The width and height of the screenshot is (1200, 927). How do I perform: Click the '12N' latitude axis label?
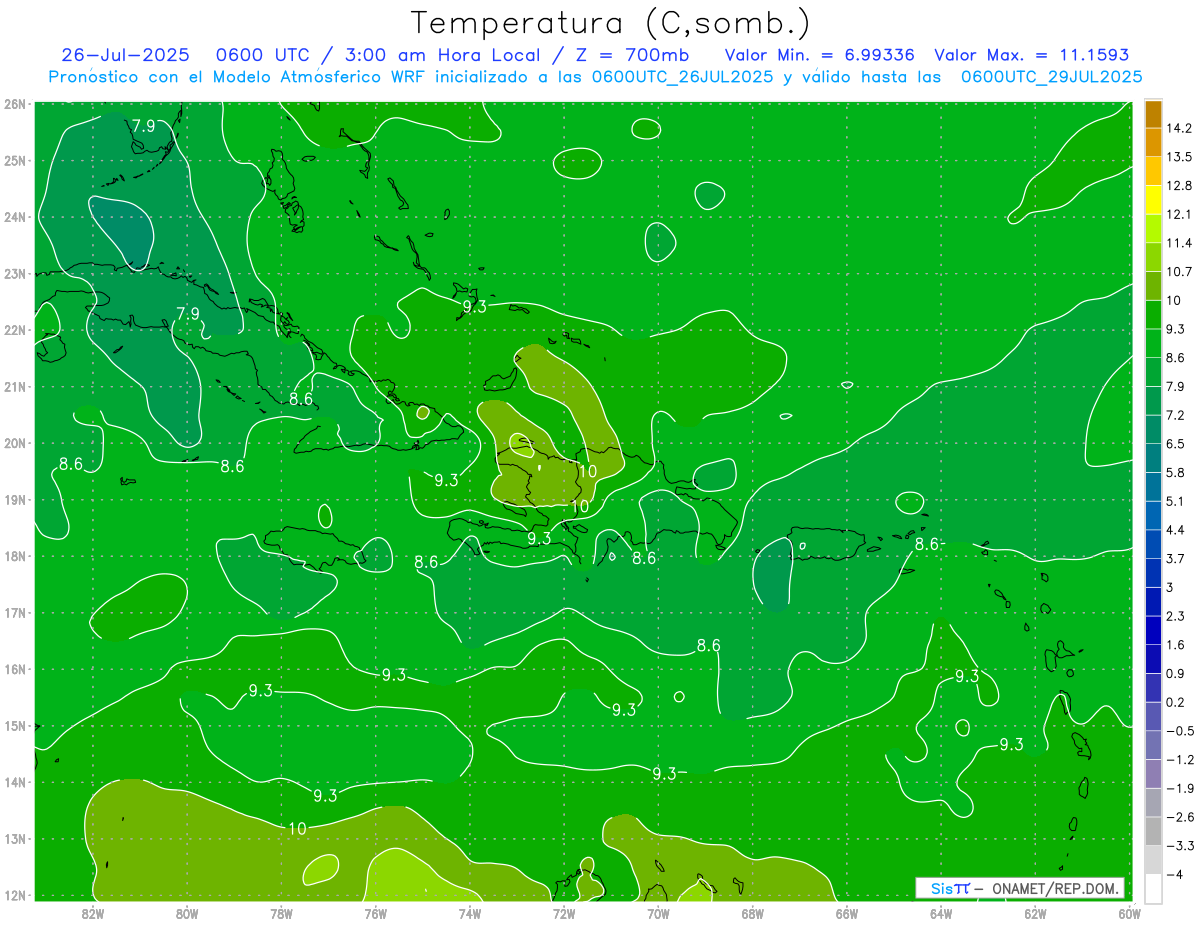[15, 895]
